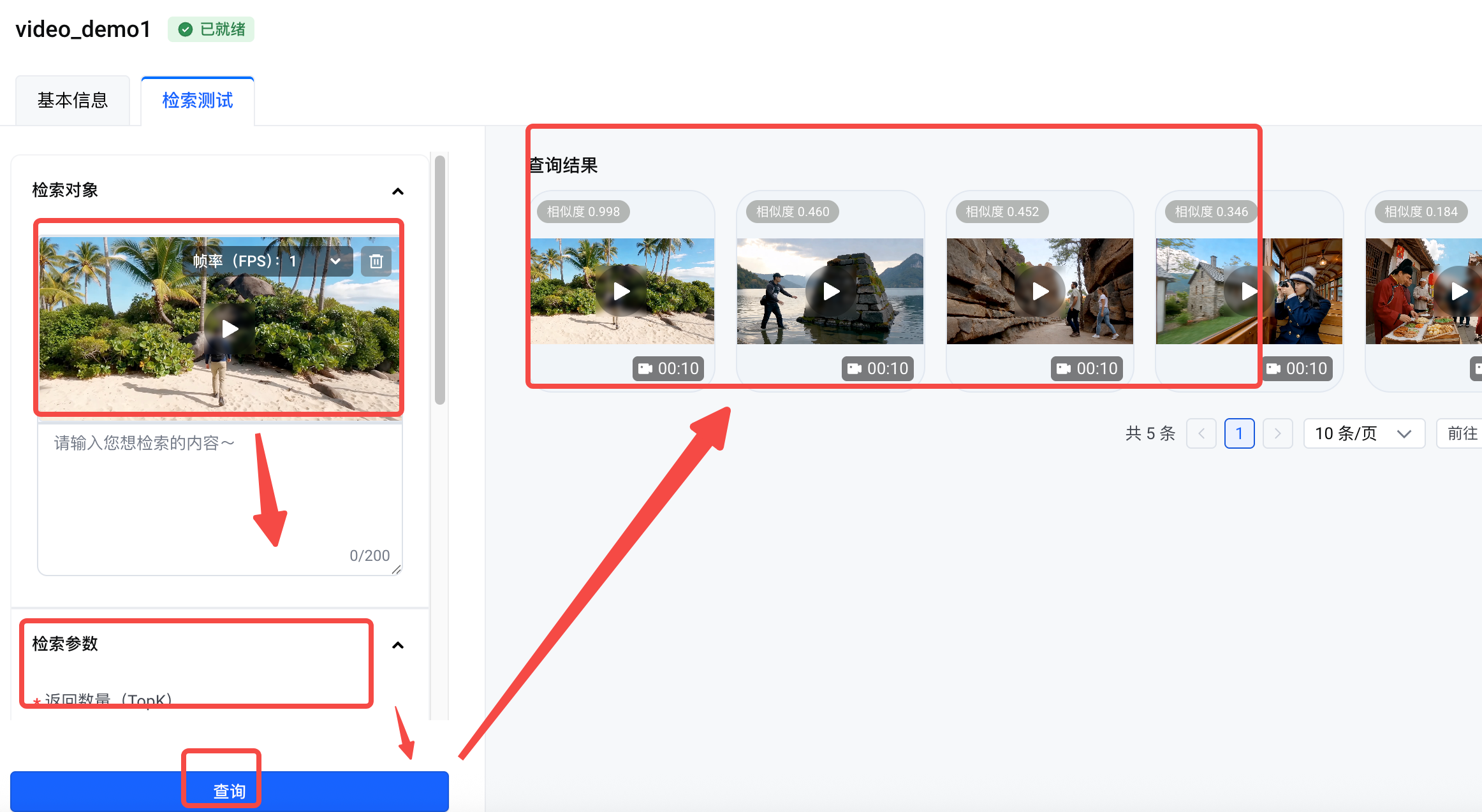This screenshot has width=1482, height=812.
Task: Select the 检索测试 tab
Action: click(x=198, y=100)
